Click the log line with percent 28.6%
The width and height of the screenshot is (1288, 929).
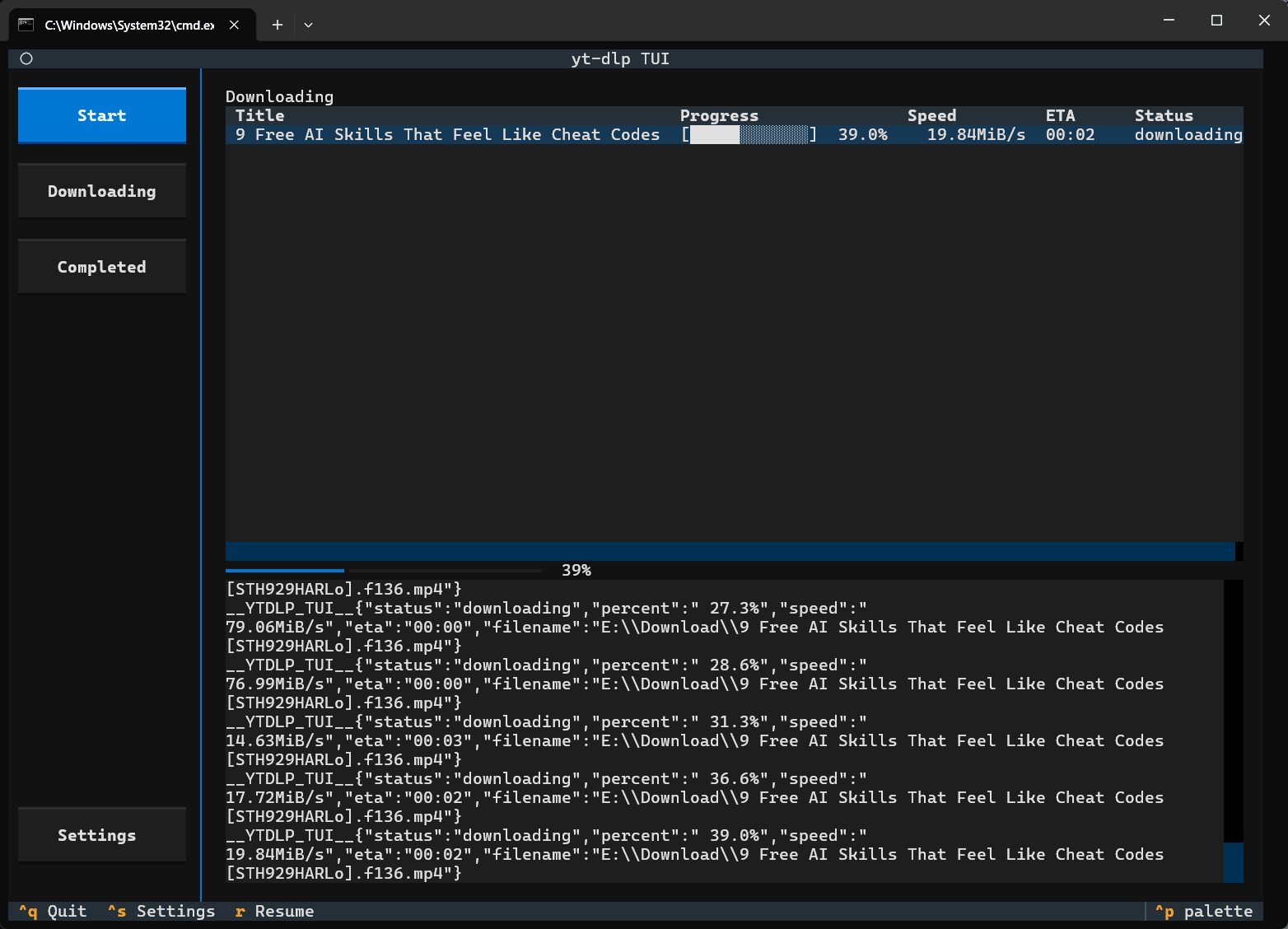click(546, 665)
